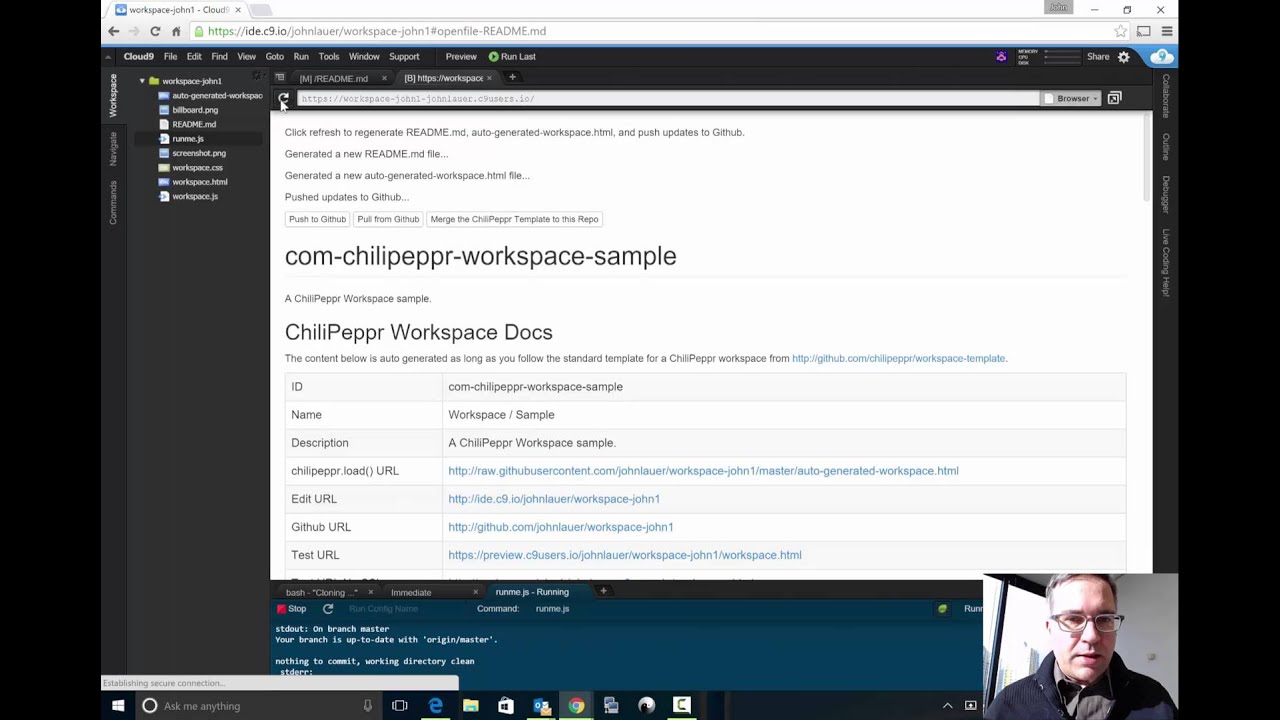
Task: Close the https://workspace preview tab
Action: click(489, 78)
